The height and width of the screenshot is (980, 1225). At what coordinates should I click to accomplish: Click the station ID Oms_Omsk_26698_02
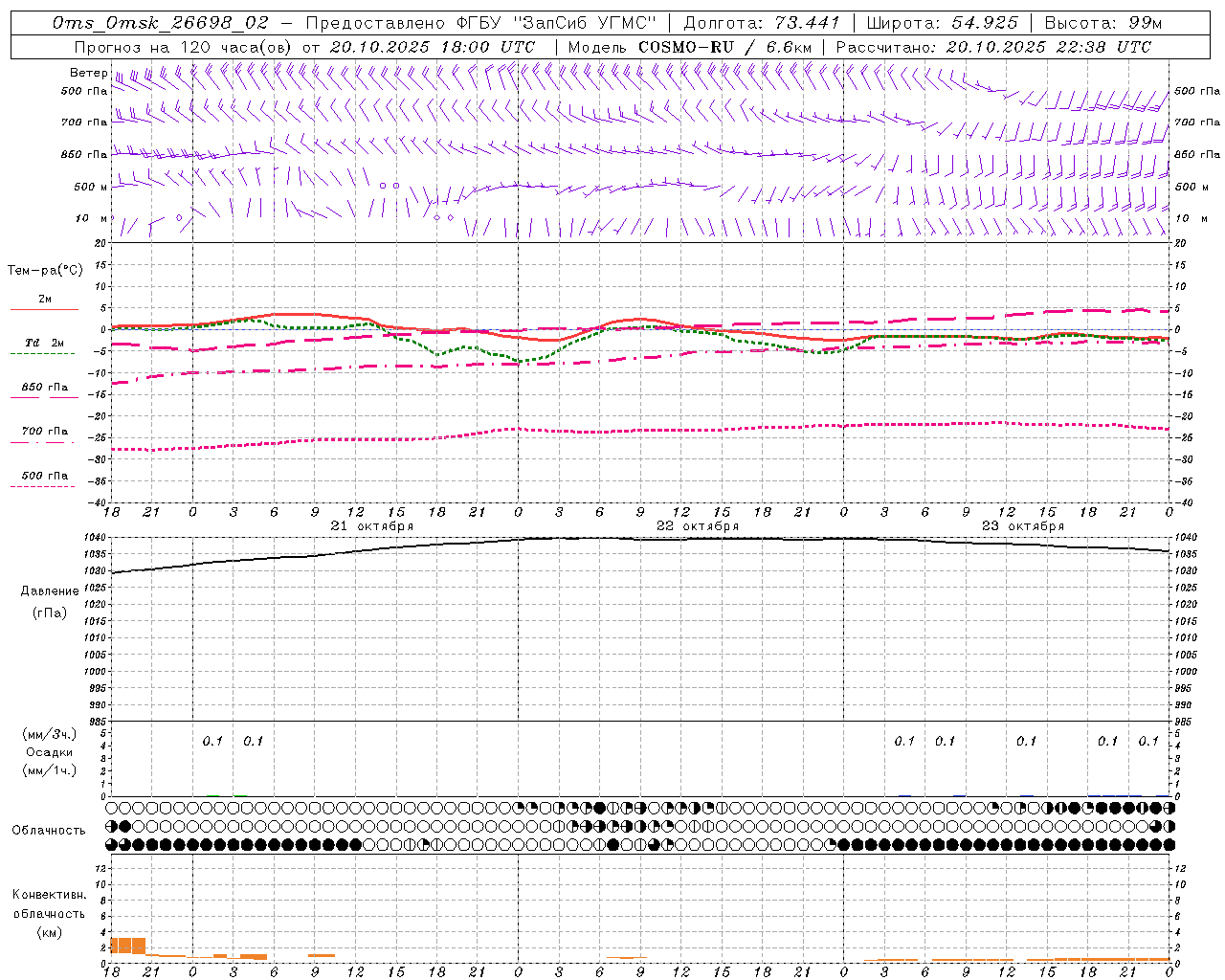pos(161,23)
